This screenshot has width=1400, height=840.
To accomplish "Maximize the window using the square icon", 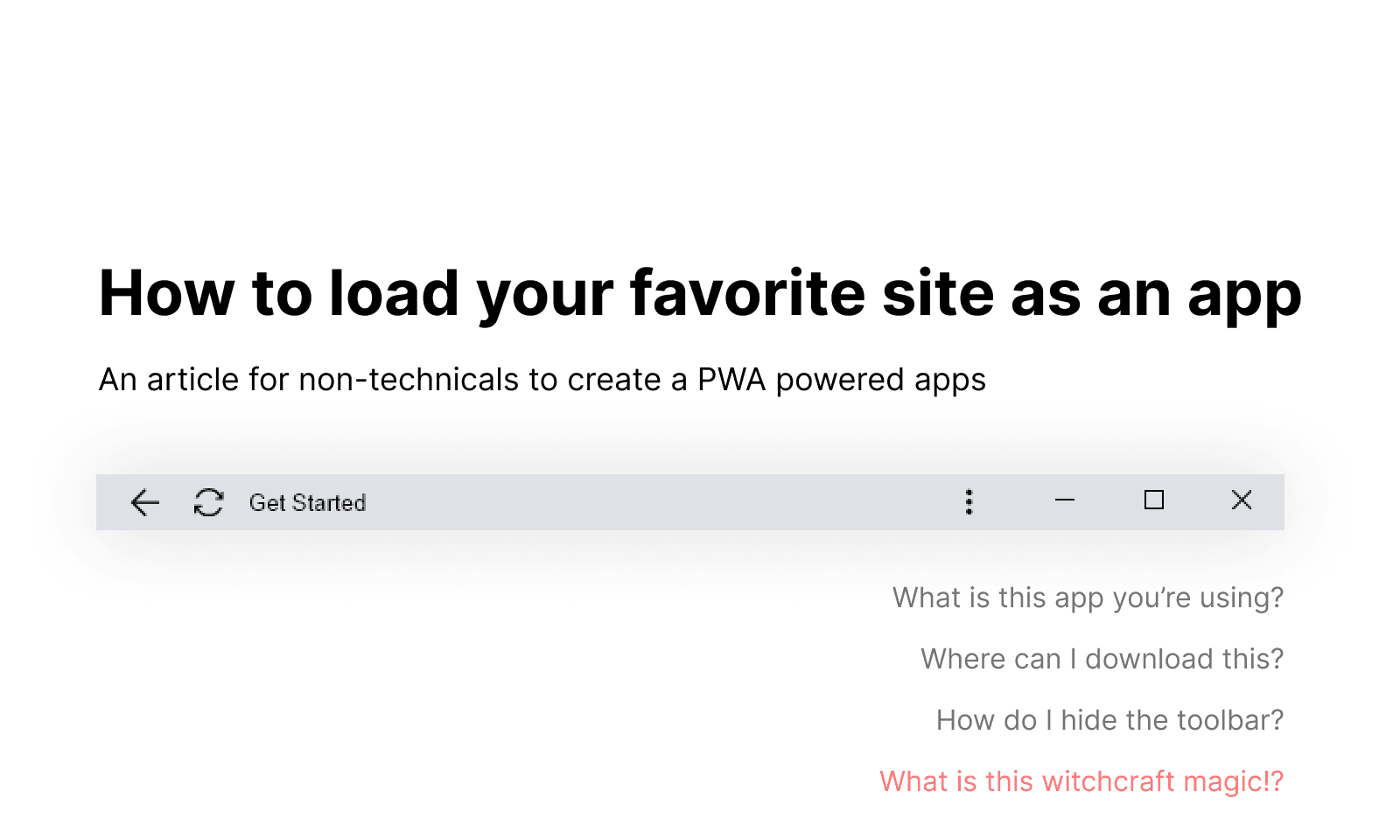I will 1154,500.
